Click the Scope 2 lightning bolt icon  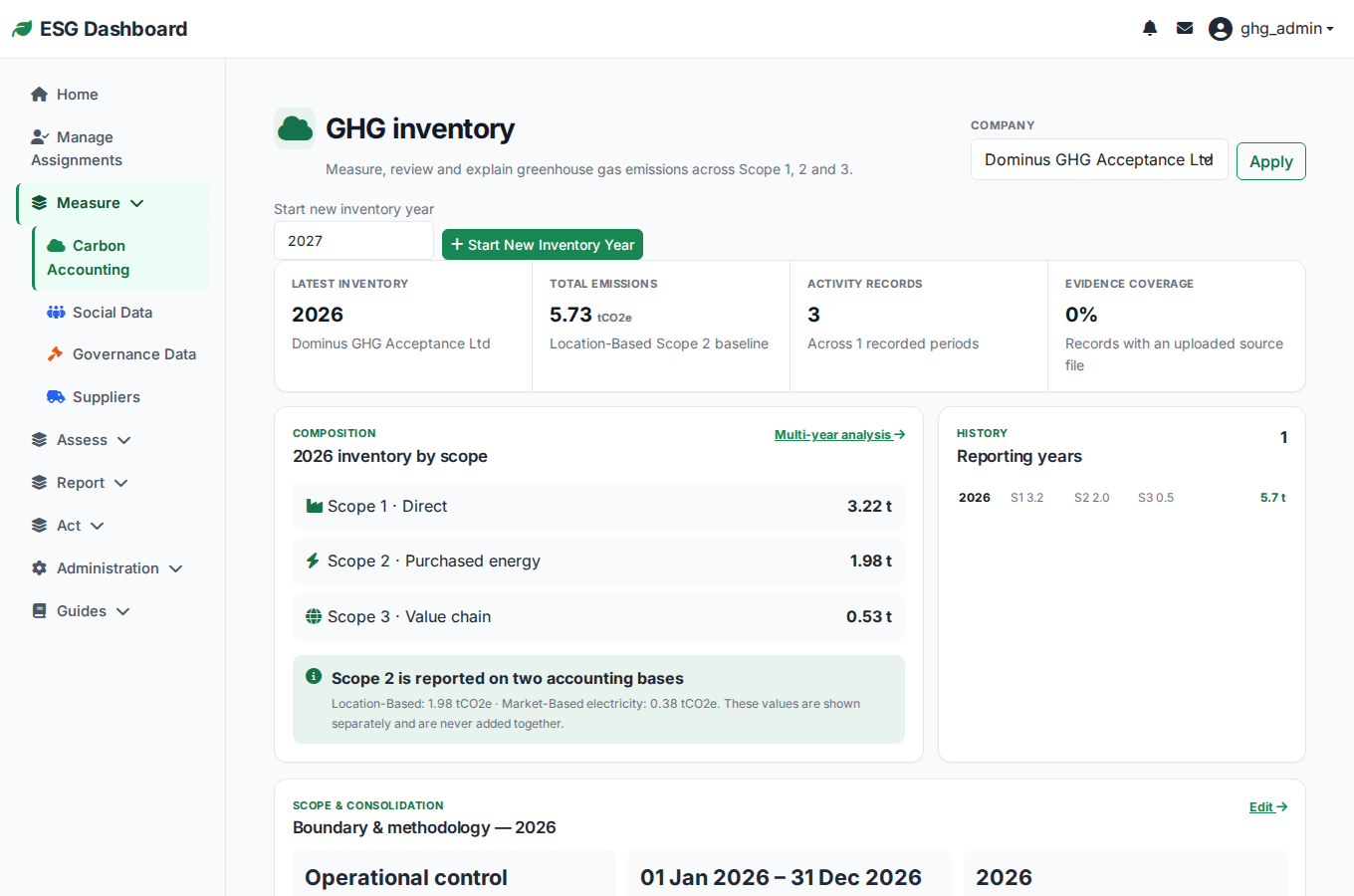click(313, 560)
